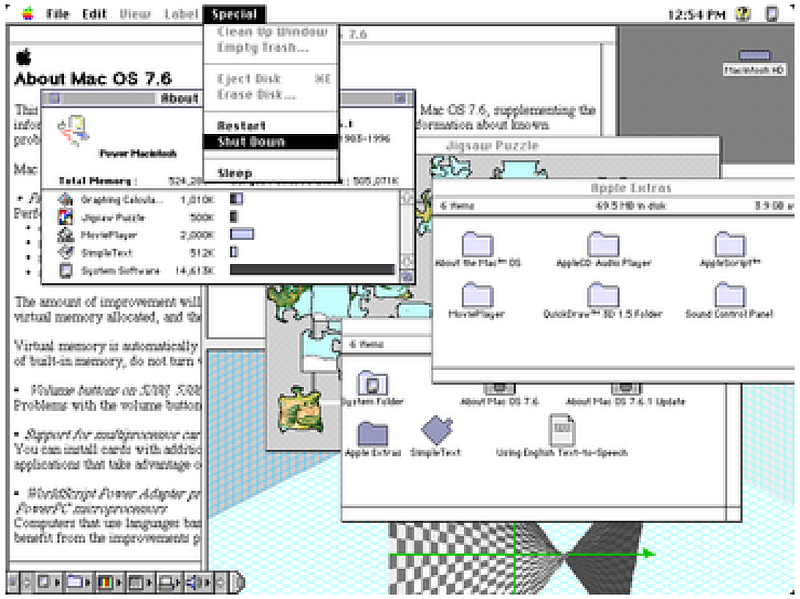Open the Help question-mark menu icon

[x=743, y=14]
